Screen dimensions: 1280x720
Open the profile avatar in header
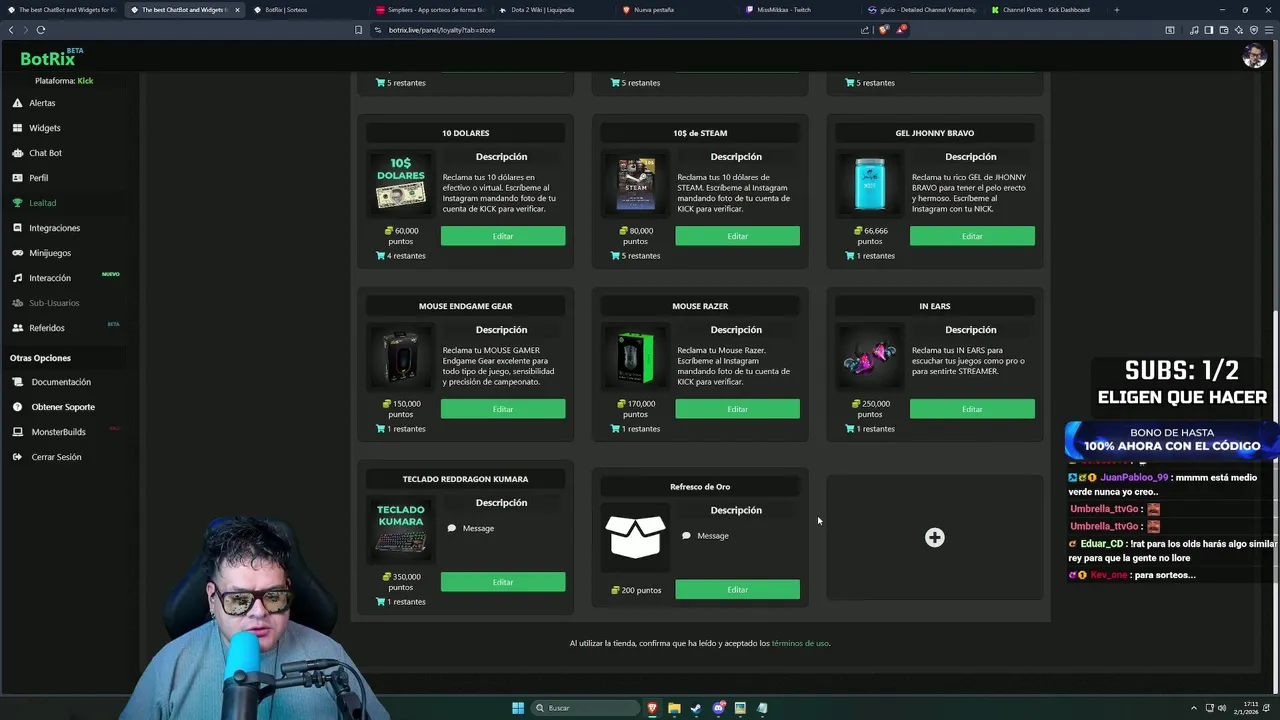pos(1254,57)
